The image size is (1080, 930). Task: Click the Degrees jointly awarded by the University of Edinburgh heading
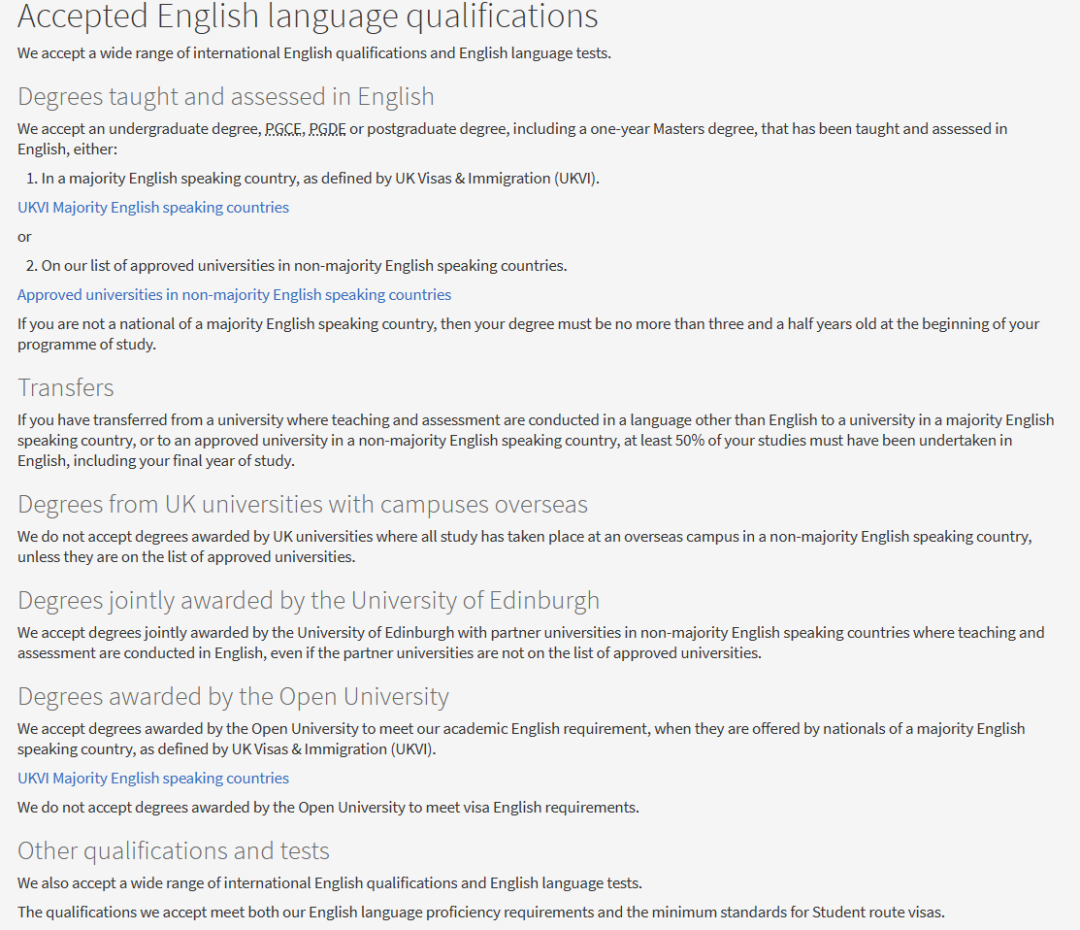[309, 601]
